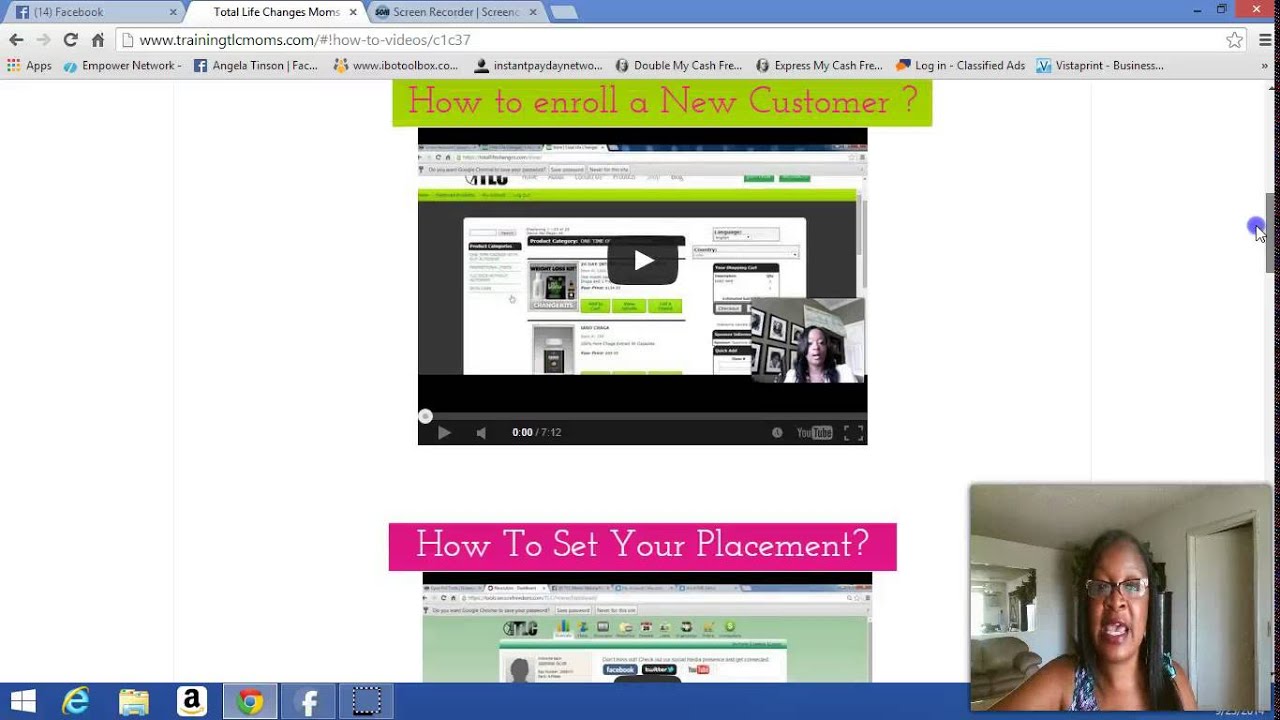Open the Angela Tinson Facebook bookmark

click(256, 65)
